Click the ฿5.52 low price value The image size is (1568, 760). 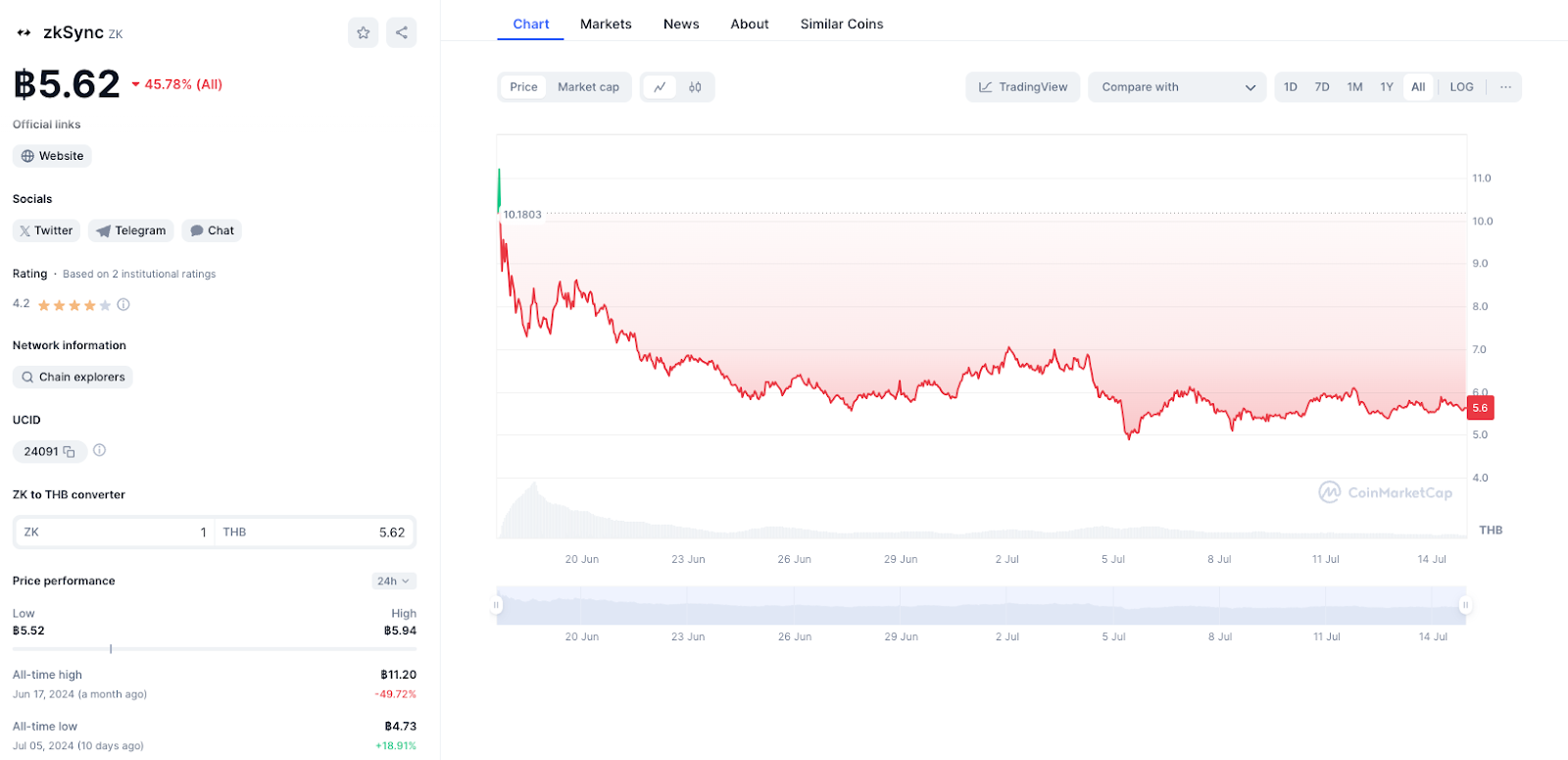pos(28,631)
